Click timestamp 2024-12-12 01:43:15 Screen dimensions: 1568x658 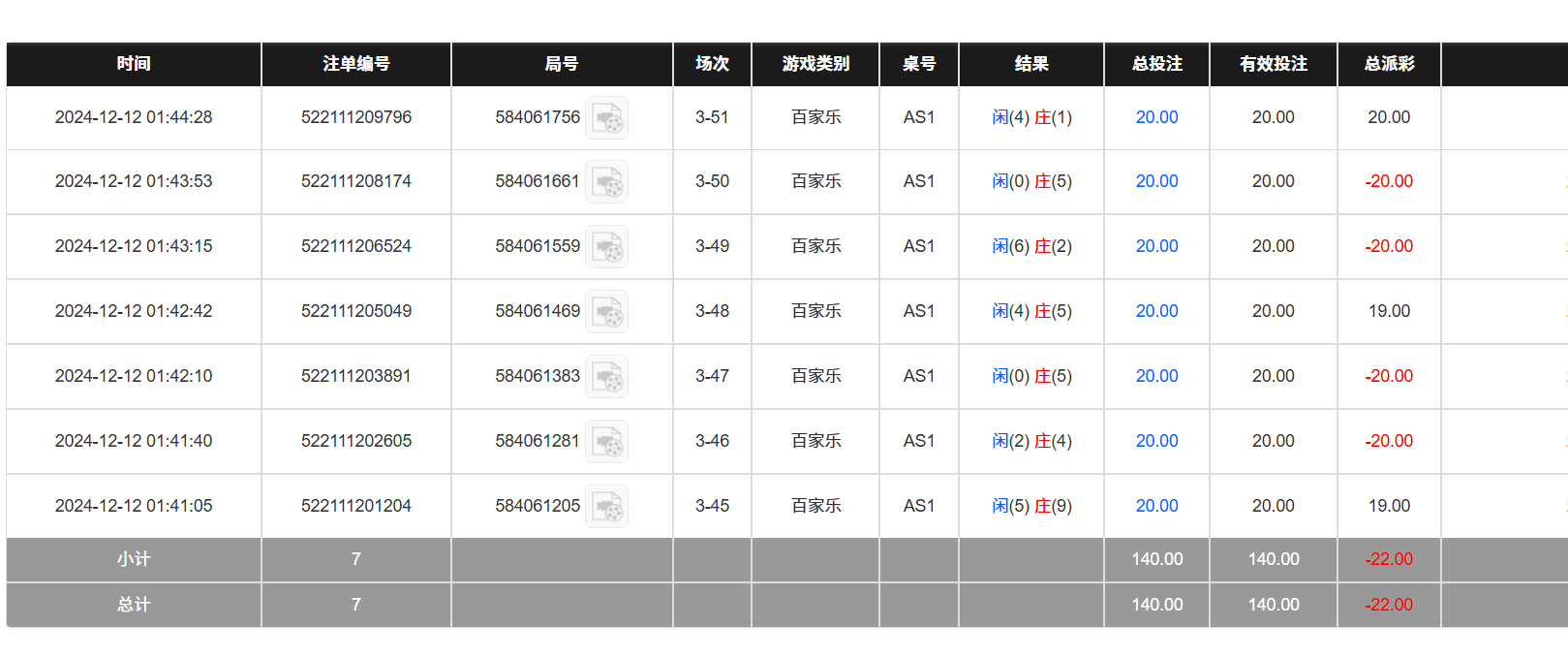[134, 246]
